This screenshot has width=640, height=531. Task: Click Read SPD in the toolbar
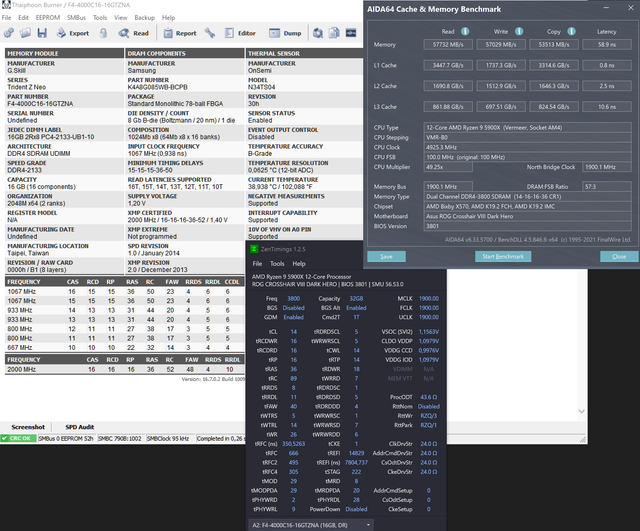[x=133, y=33]
